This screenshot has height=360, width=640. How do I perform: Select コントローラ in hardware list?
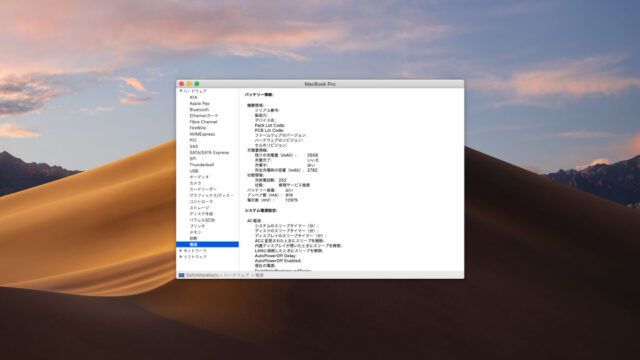pyautogui.click(x=201, y=202)
